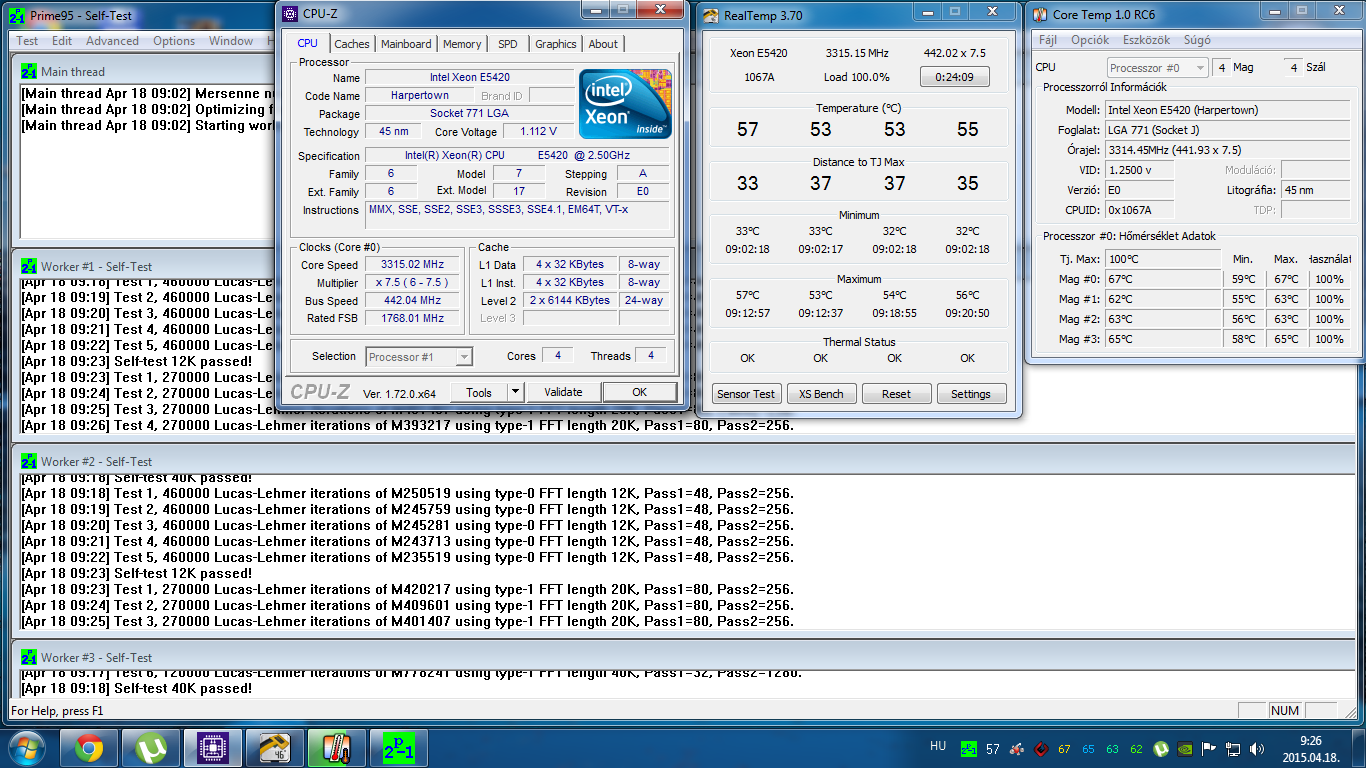Switch to the Mainboard tab
The image size is (1366, 768).
(x=406, y=44)
